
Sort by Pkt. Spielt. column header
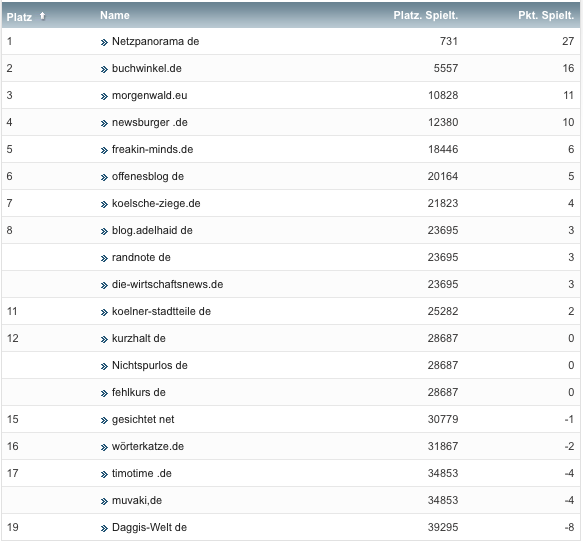pos(546,15)
